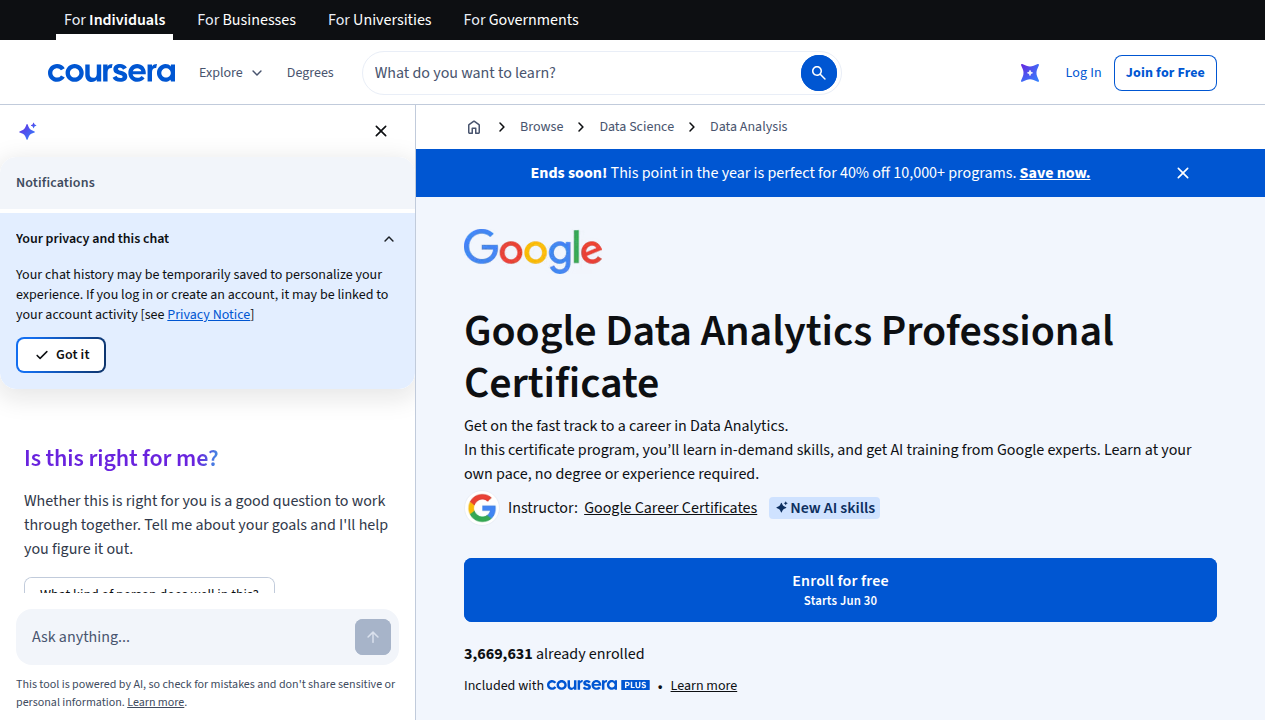Dismiss the promo banner
This screenshot has width=1280, height=720.
1183,173
